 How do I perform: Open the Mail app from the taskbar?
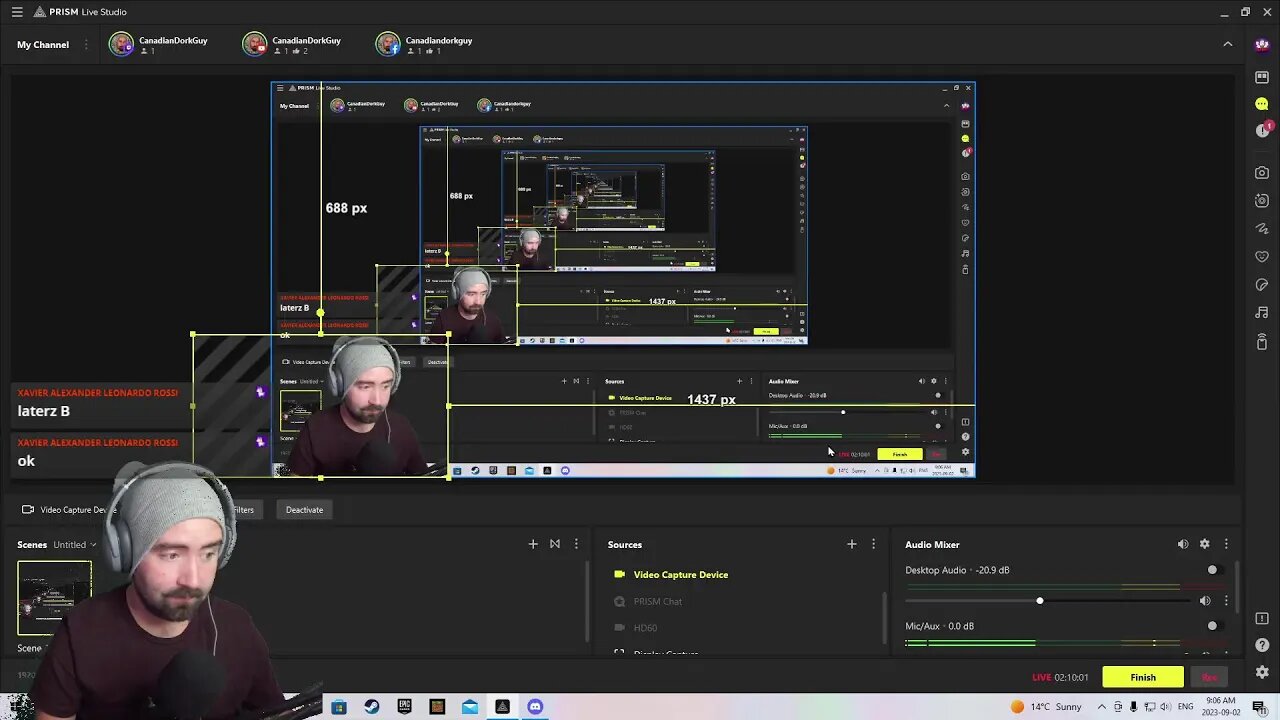[x=470, y=707]
